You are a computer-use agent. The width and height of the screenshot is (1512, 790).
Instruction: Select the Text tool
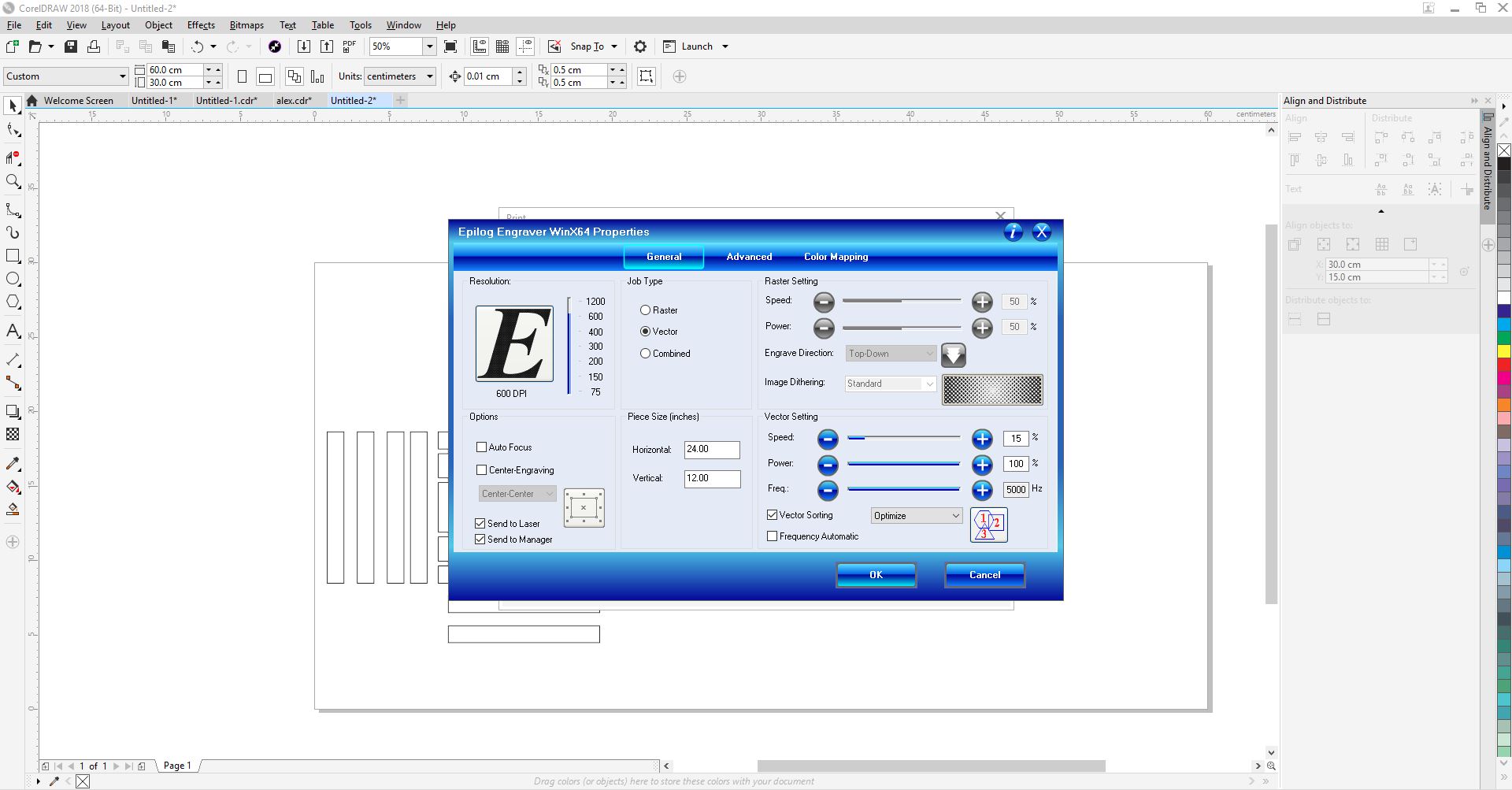coord(13,331)
